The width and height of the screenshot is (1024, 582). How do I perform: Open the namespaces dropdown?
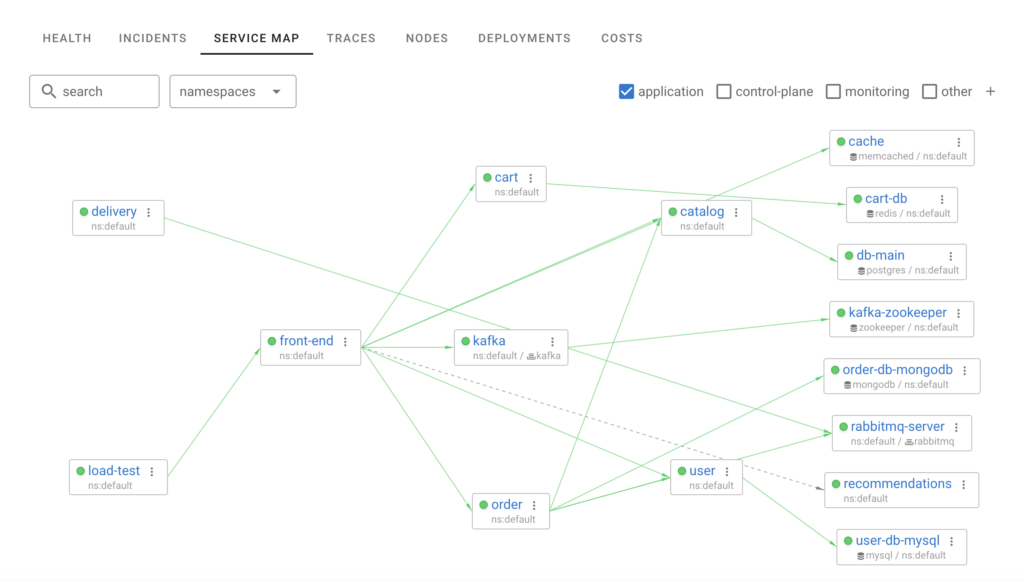tap(232, 91)
